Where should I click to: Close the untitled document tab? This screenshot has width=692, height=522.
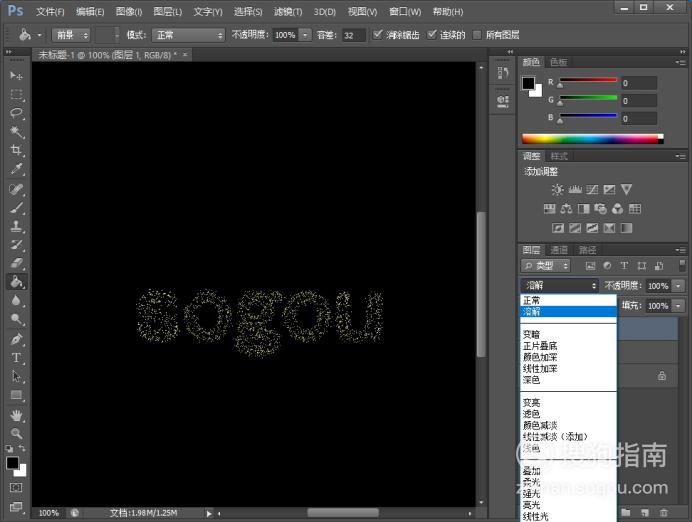(185, 55)
